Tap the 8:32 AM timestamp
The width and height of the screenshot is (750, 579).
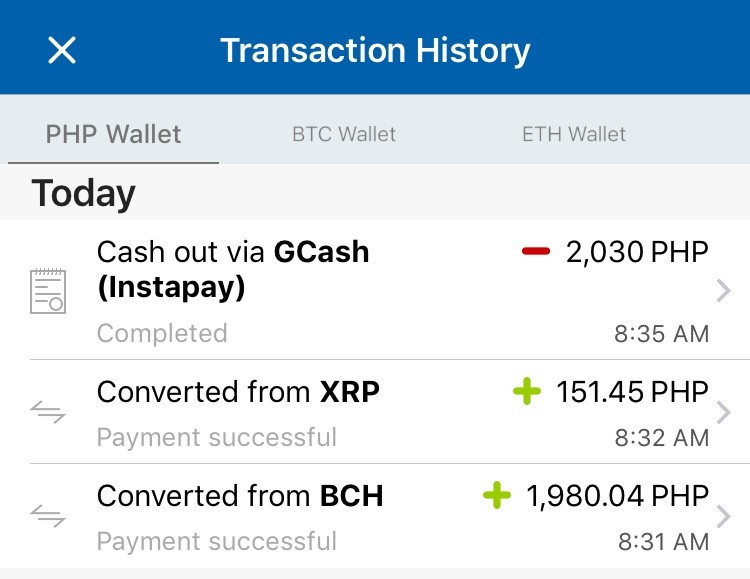tap(662, 437)
